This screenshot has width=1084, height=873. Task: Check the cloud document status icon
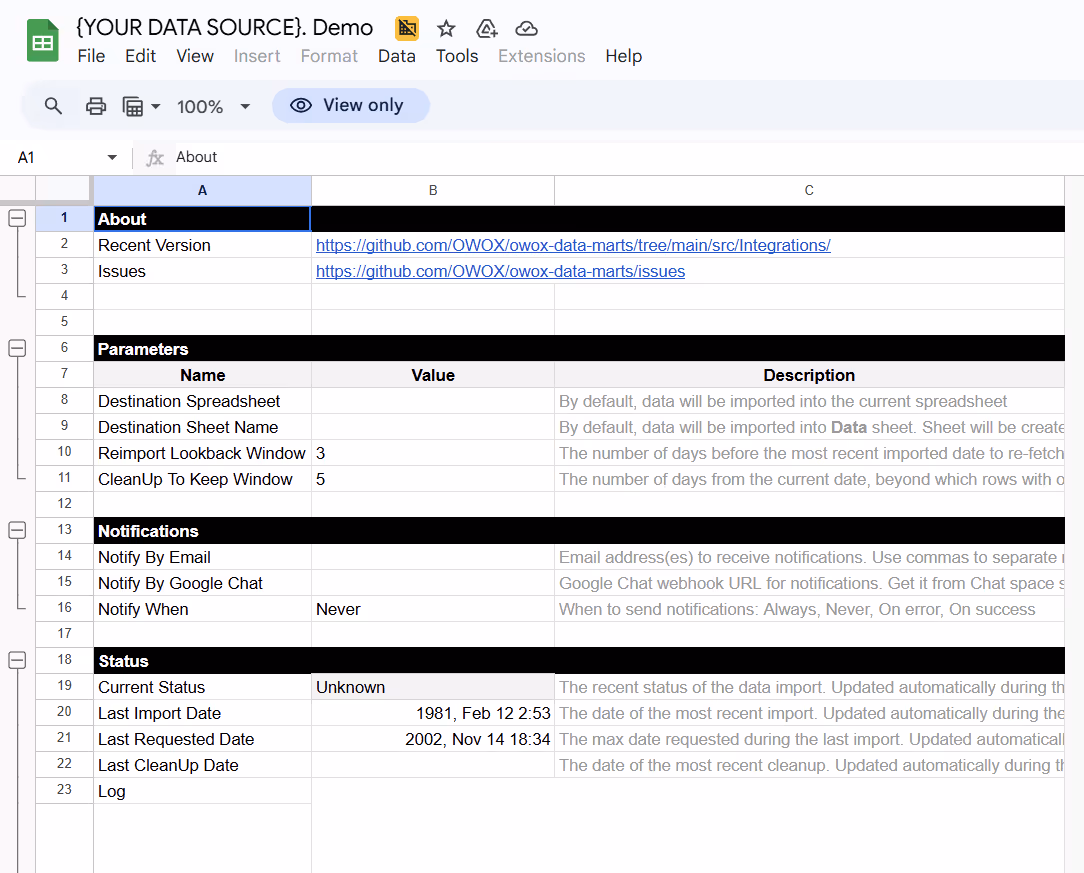[x=526, y=28]
